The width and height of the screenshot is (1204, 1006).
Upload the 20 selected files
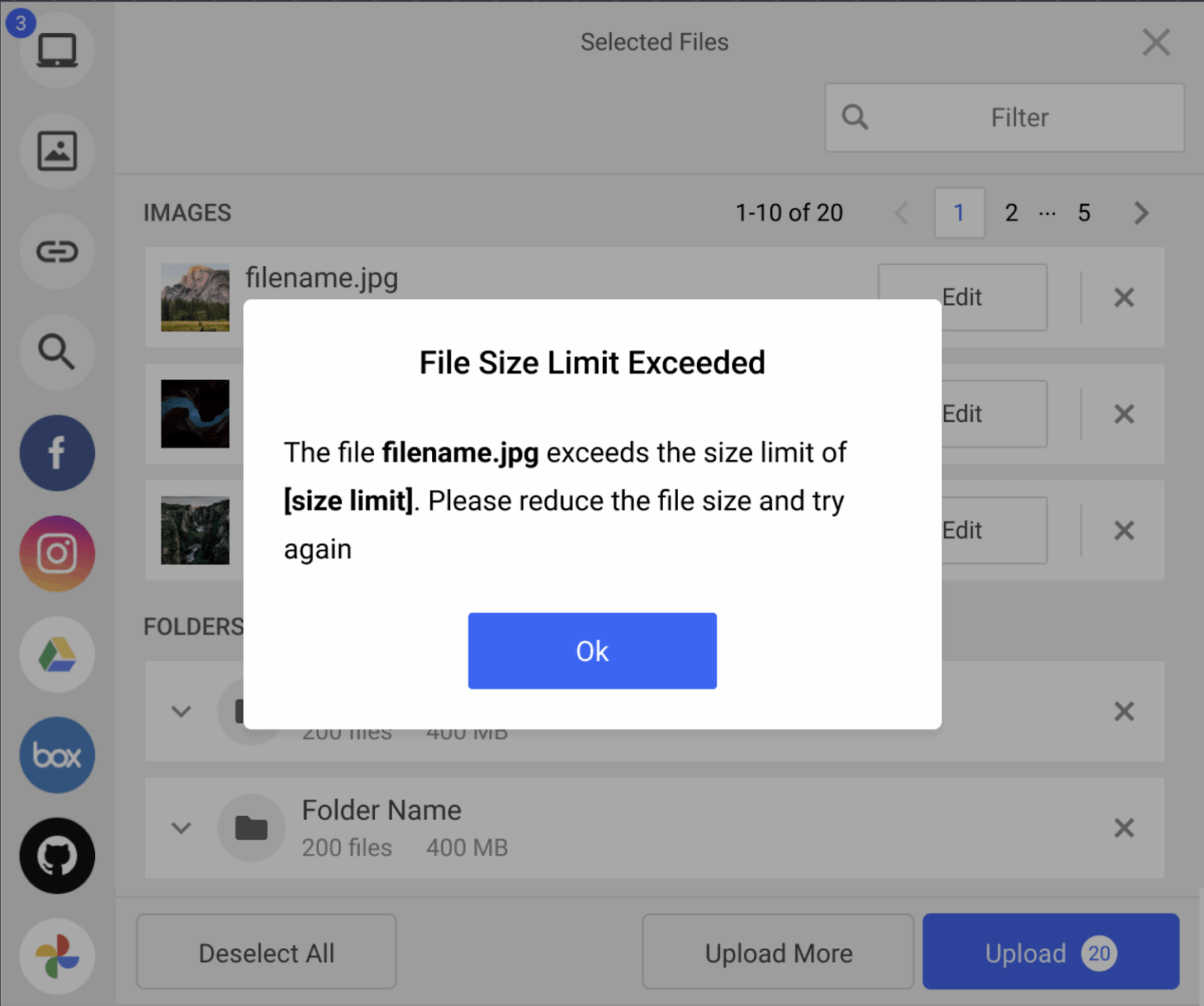click(1050, 953)
